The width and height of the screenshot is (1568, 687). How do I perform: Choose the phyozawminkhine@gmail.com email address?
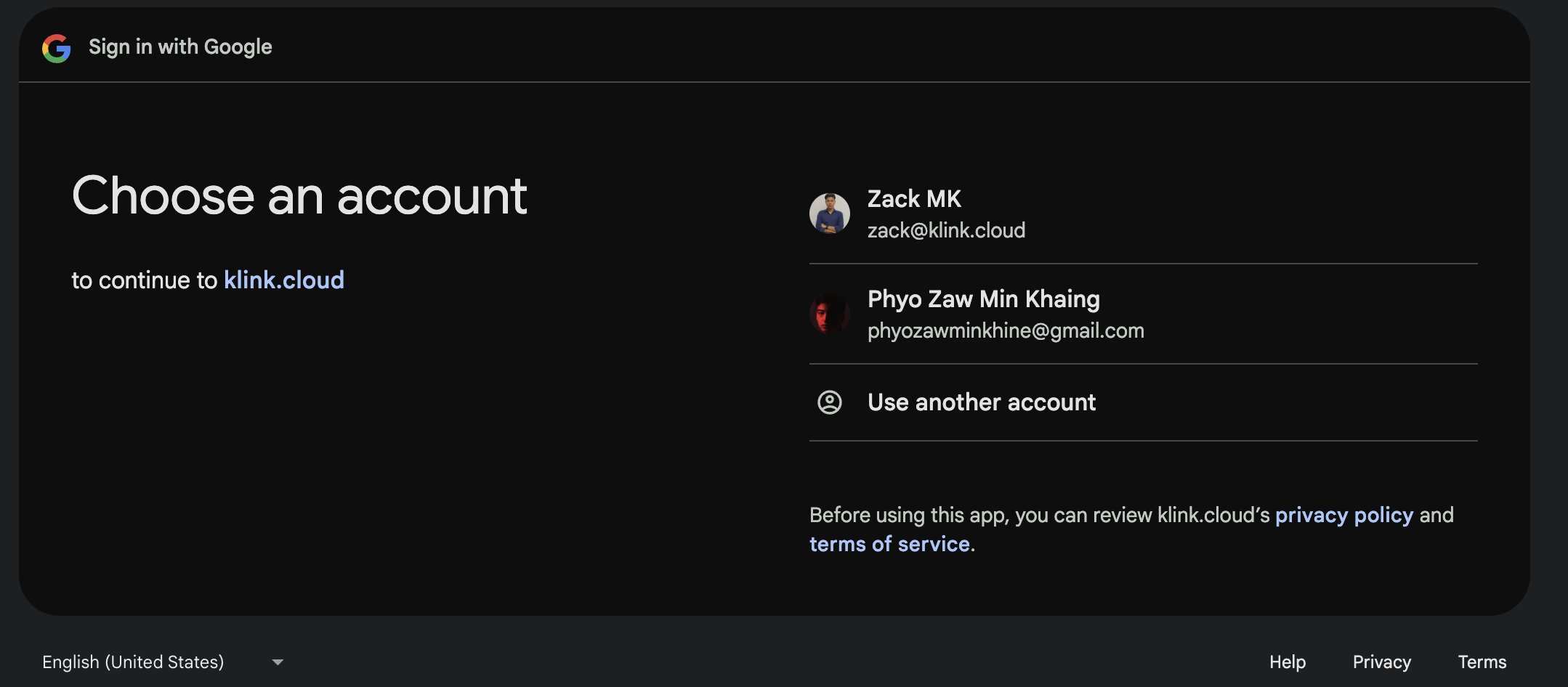coord(1006,331)
